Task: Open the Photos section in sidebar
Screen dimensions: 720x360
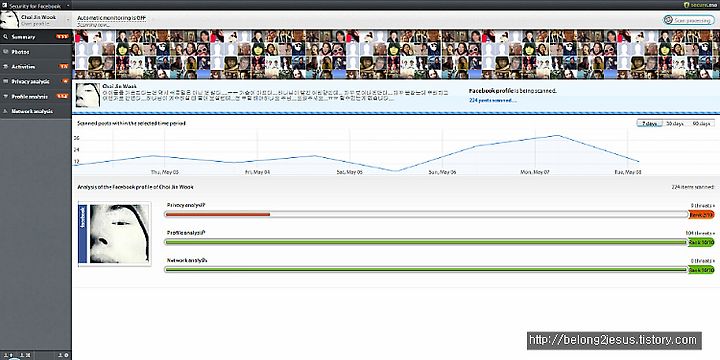Action: tap(35, 52)
